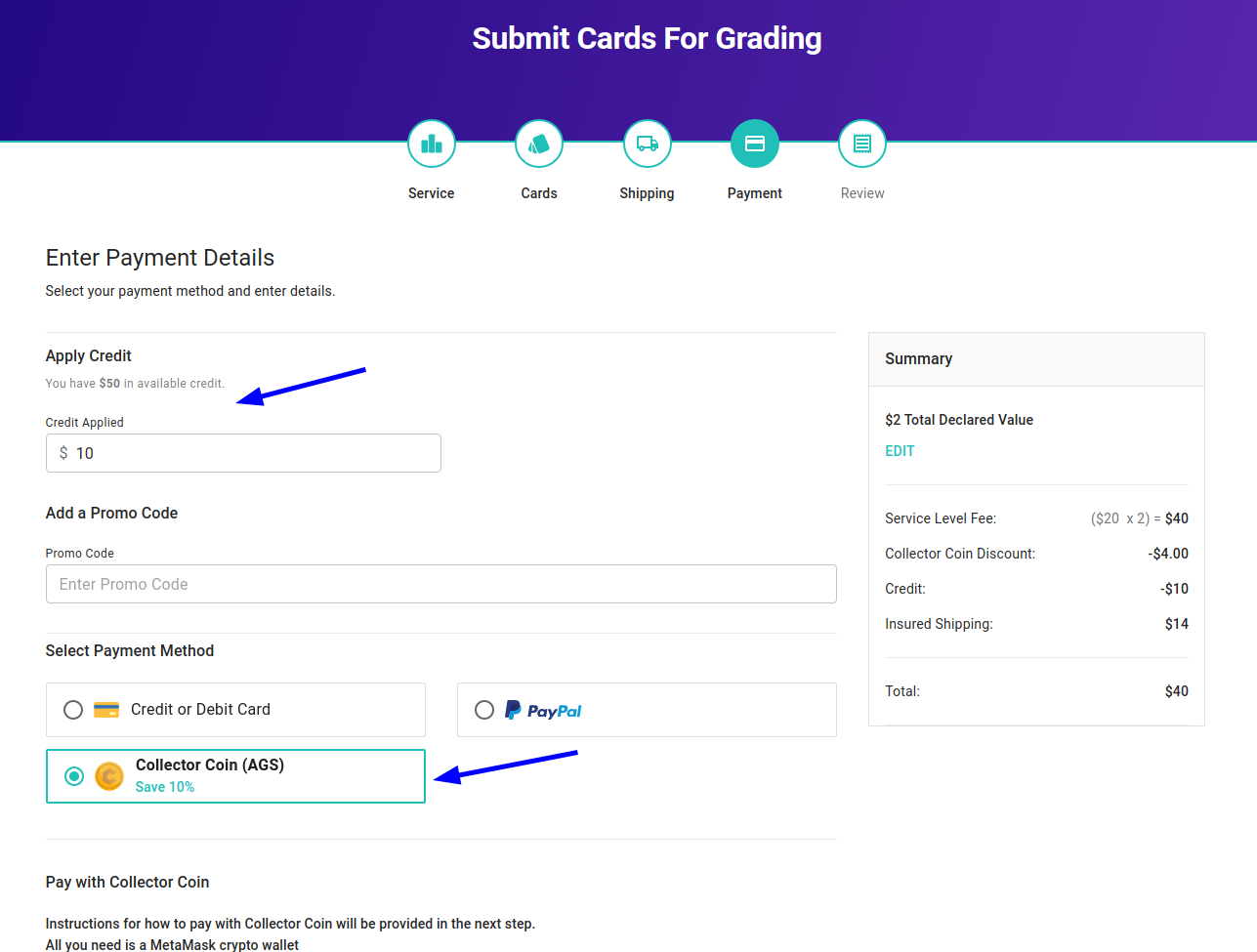Click the EDIT link in Summary
Screen dimensions: 1257x952
point(900,451)
